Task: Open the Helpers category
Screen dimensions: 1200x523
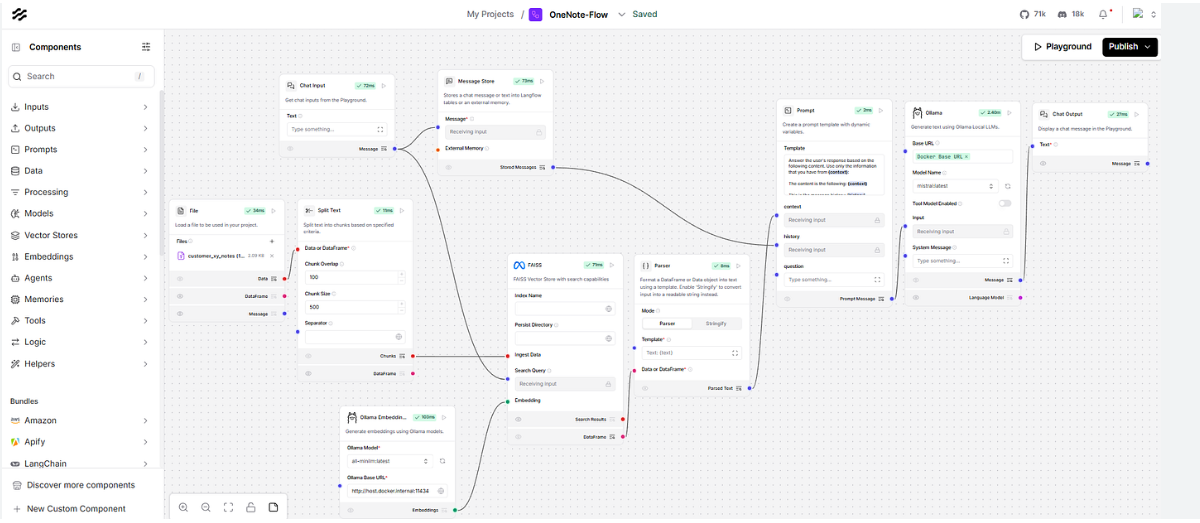Action: click(80, 363)
